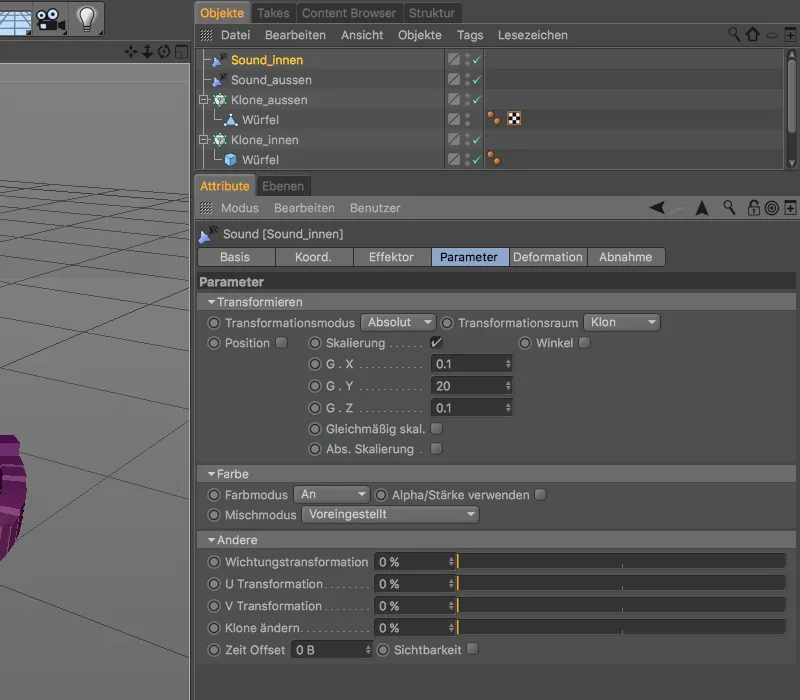Switch to Content Browser tab
Screen dimensions: 800x700
click(x=349, y=13)
